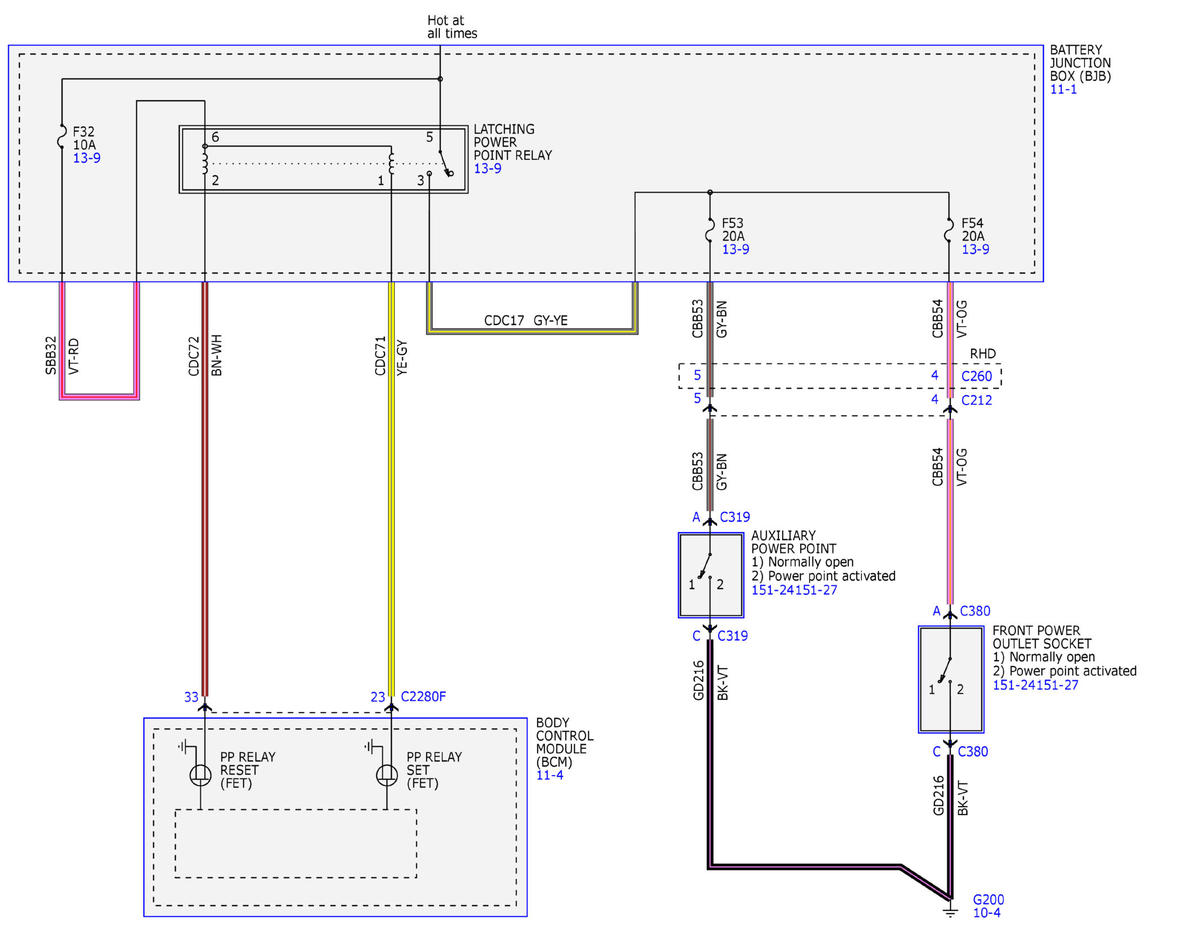Click the "CDC71" wire label
Screen dimensions: 1200x927
click(x=380, y=354)
